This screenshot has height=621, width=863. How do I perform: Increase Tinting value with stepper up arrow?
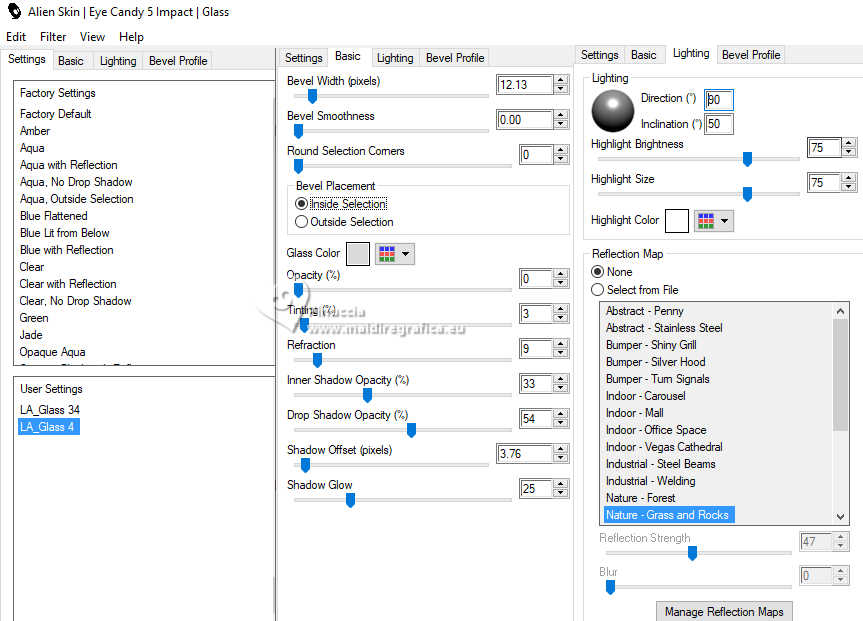[560, 309]
